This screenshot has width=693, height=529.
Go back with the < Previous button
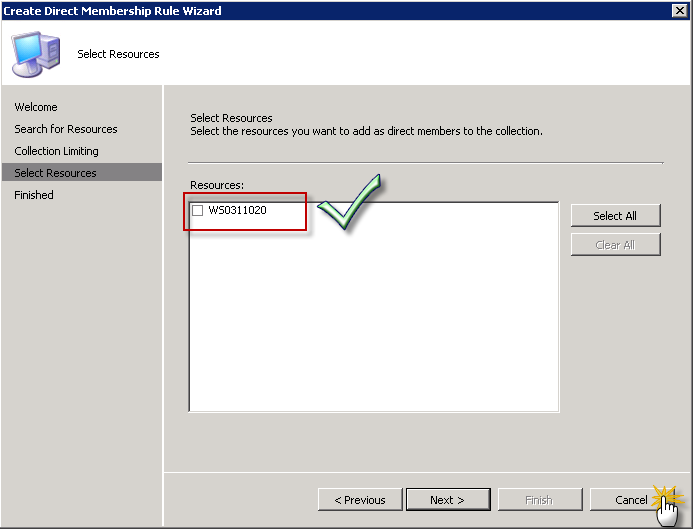click(360, 499)
